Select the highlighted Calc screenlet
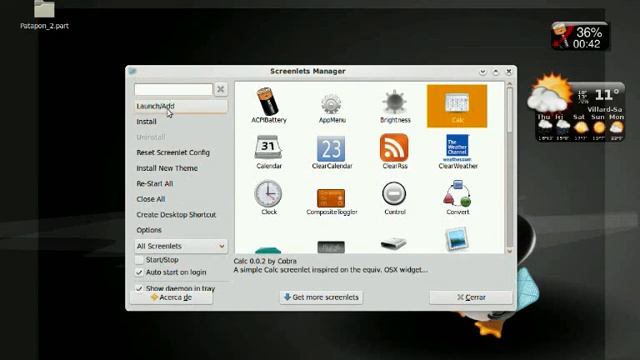Image resolution: width=640 pixels, height=360 pixels. [457, 106]
